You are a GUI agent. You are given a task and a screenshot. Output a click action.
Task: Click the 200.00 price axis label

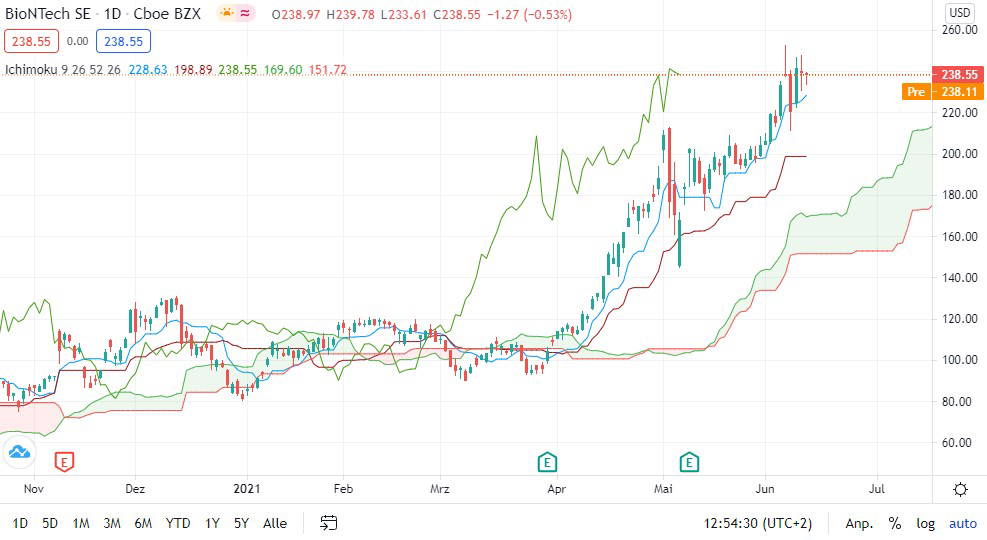[x=959, y=154]
